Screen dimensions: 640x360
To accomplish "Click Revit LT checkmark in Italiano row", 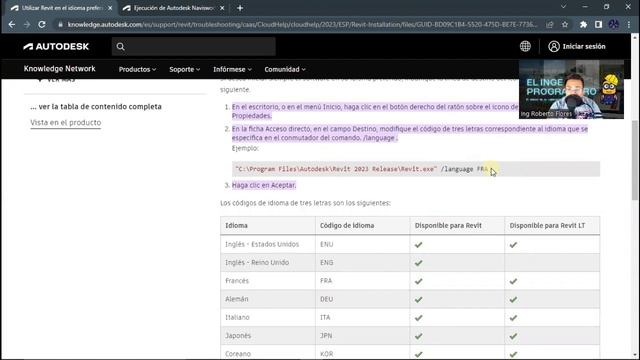I will tap(513, 318).
